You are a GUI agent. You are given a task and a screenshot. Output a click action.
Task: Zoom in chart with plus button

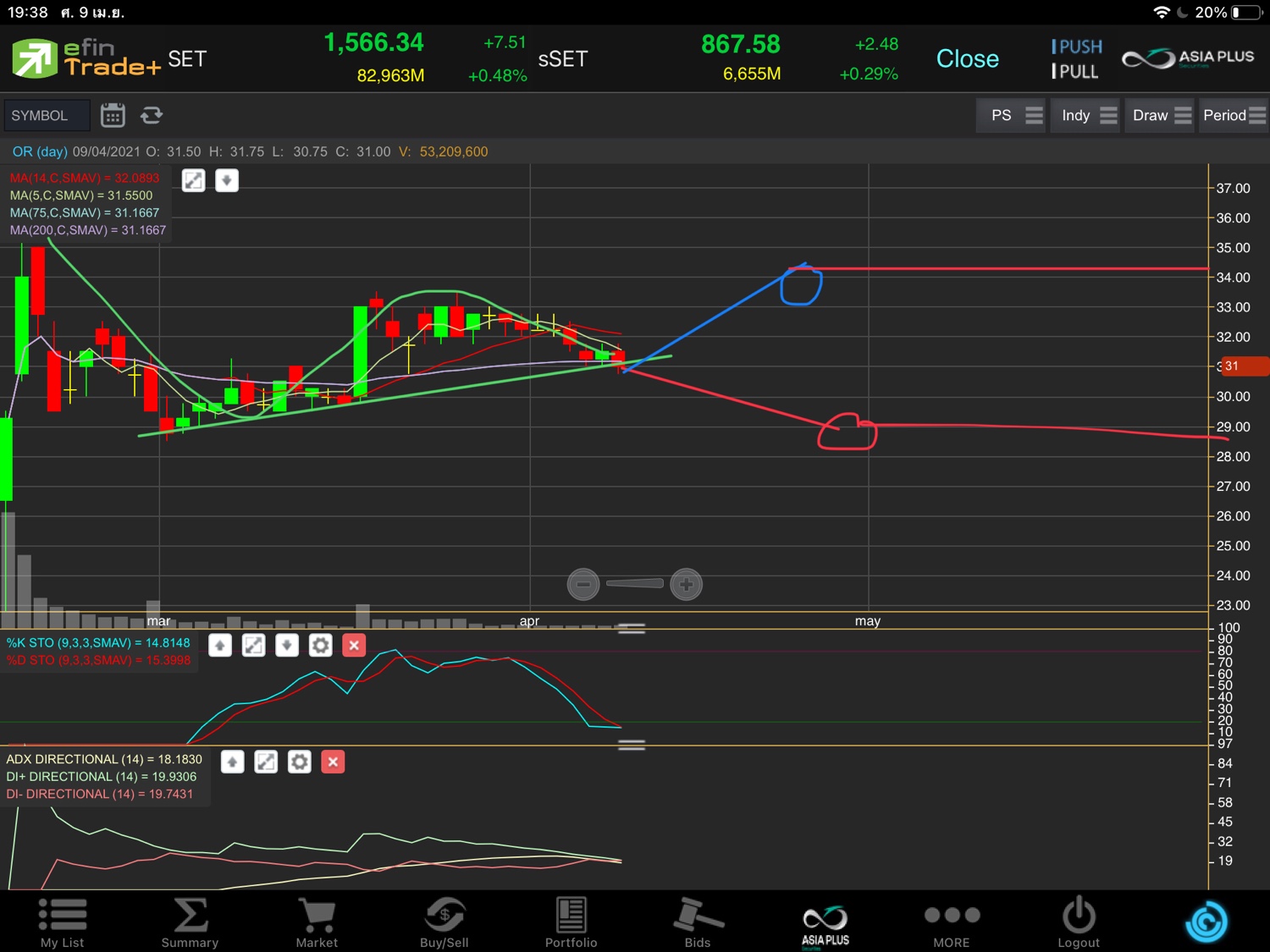tap(686, 584)
